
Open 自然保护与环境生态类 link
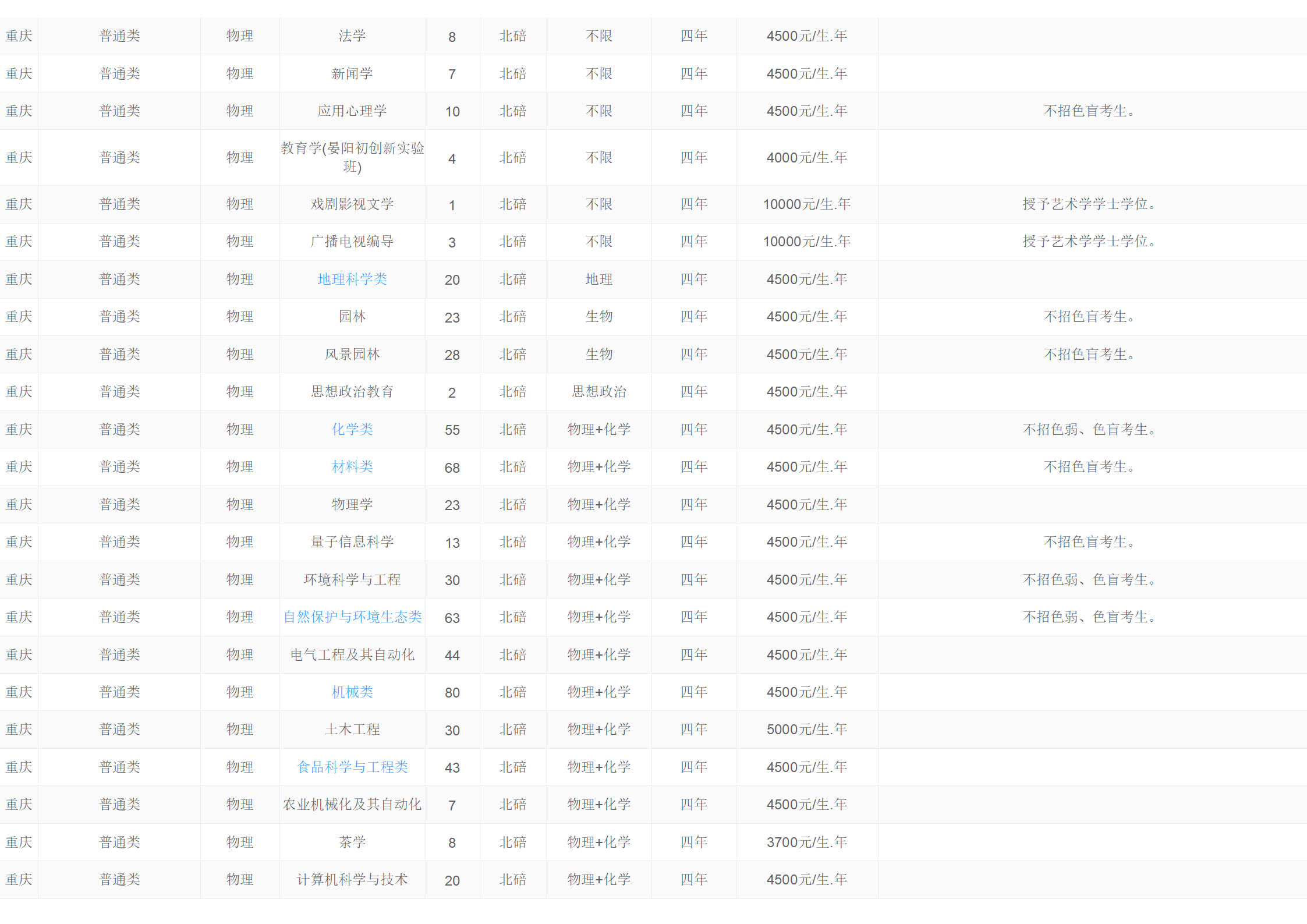(x=352, y=617)
